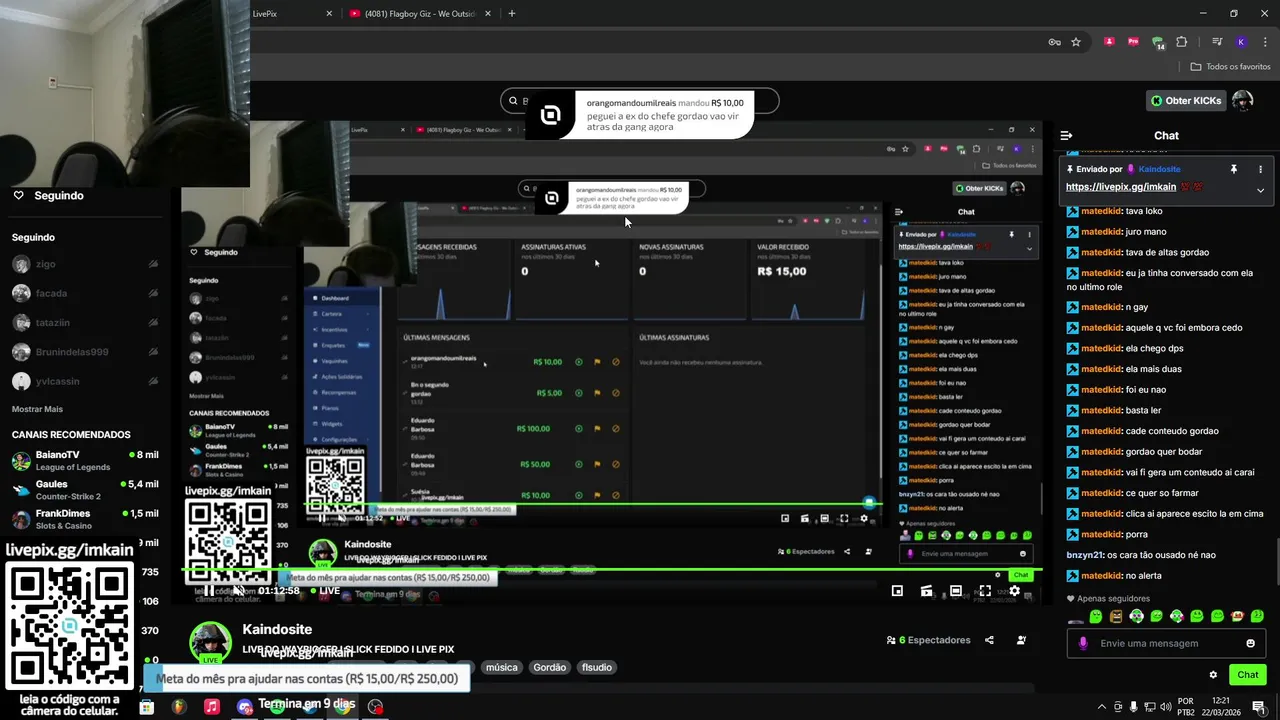Image resolution: width=1280 pixels, height=720 pixels.
Task: Open the Chrome three-dot menu
Action: click(x=1263, y=42)
